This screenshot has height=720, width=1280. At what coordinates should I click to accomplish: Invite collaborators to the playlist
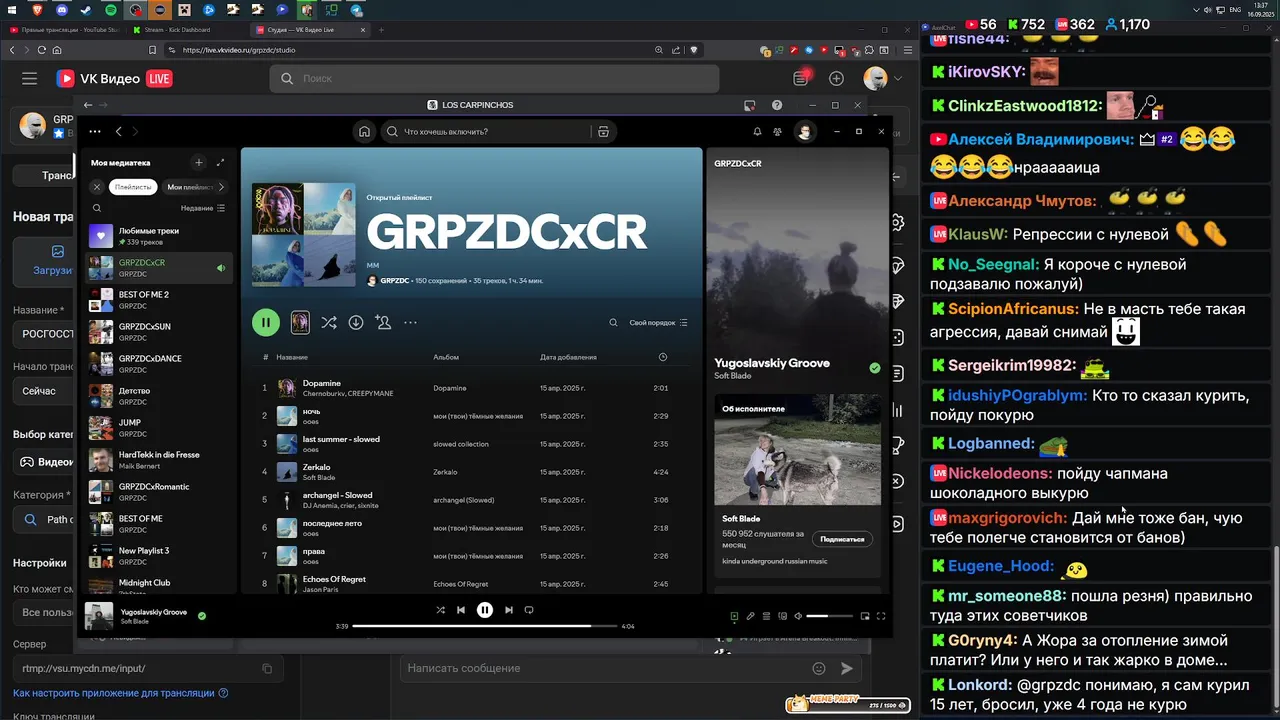pos(383,322)
